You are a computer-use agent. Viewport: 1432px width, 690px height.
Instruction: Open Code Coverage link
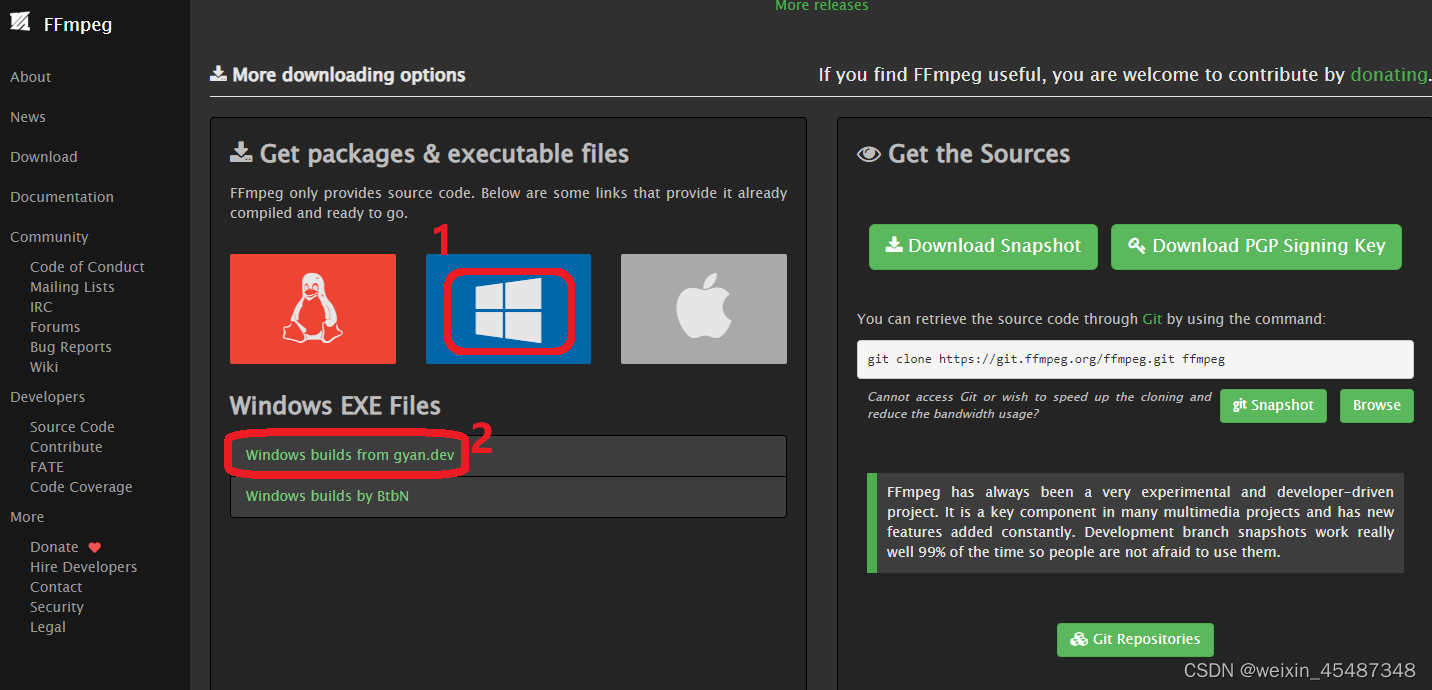(81, 487)
